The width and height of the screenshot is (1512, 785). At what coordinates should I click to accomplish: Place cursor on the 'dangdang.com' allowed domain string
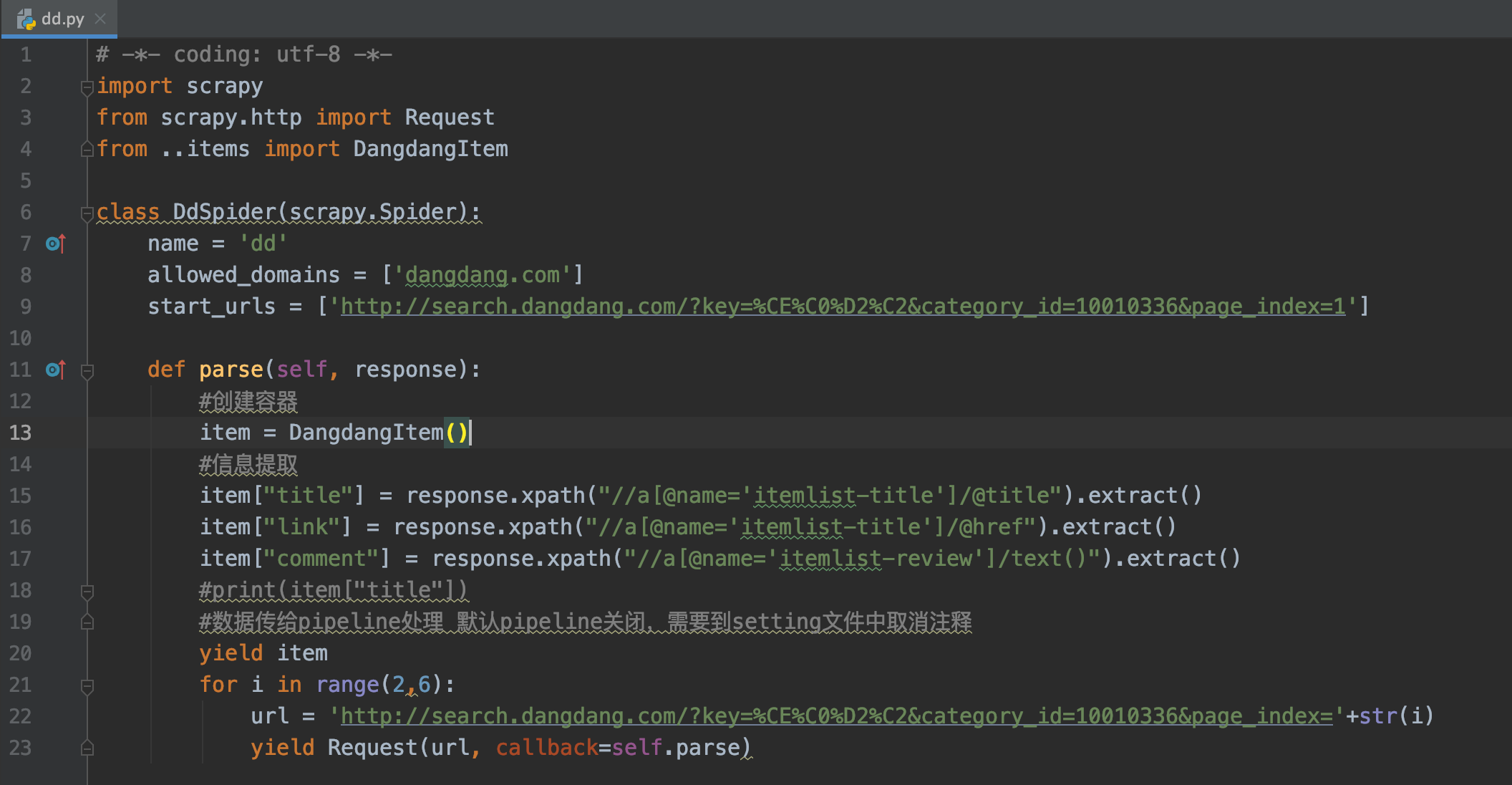tap(482, 275)
